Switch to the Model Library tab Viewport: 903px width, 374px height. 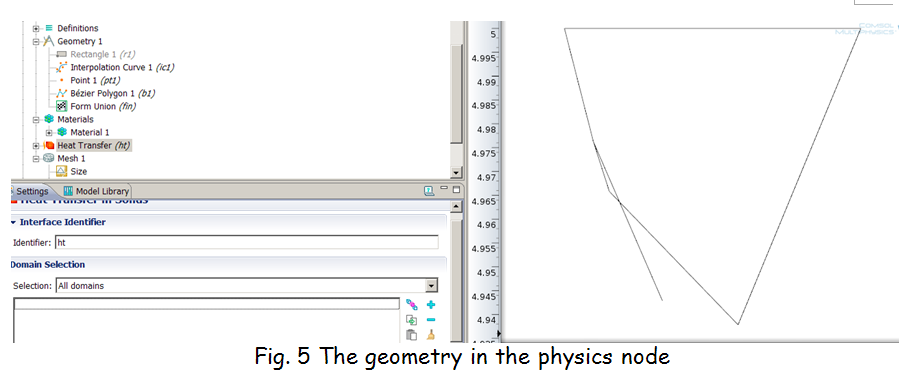point(96,191)
